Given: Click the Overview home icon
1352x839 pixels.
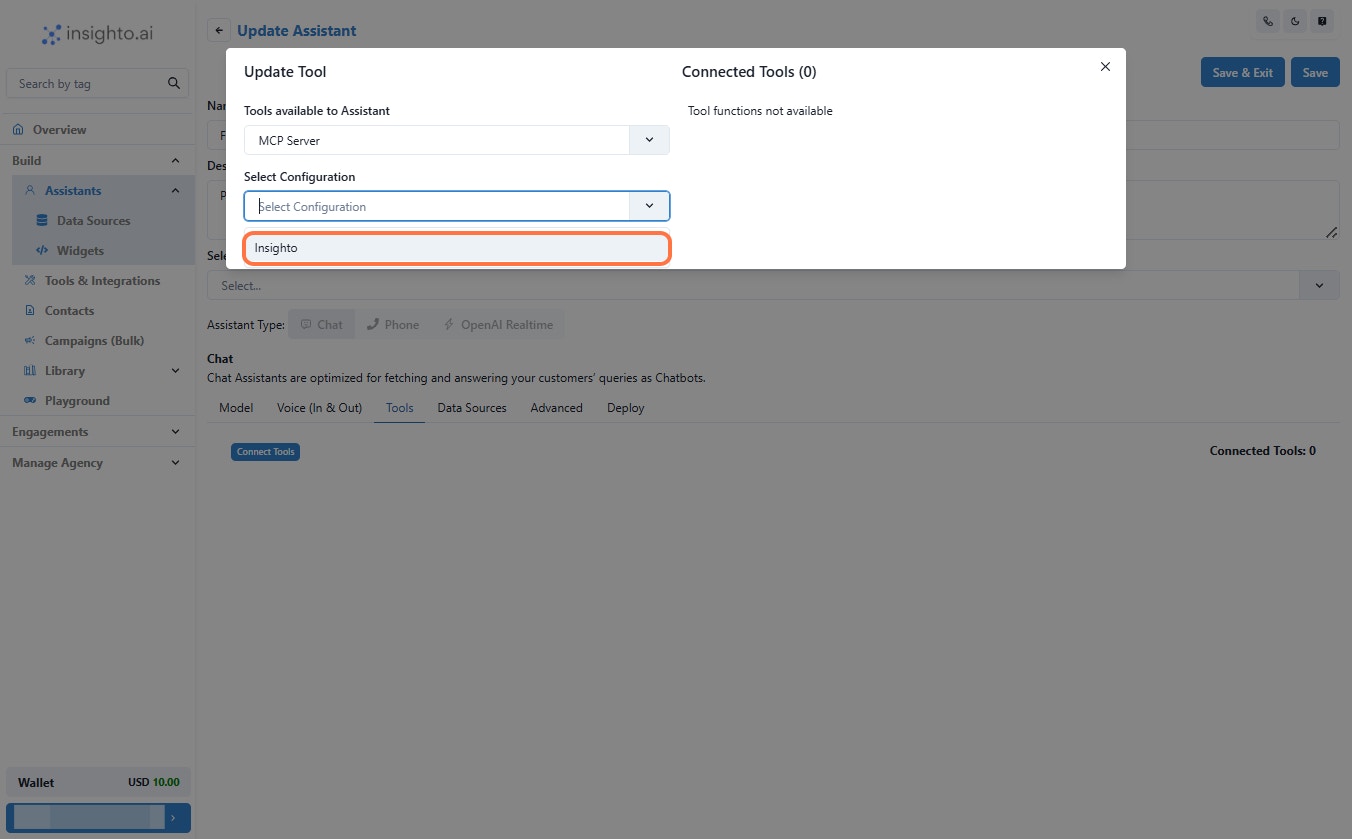Looking at the screenshot, I should pyautogui.click(x=18, y=130).
